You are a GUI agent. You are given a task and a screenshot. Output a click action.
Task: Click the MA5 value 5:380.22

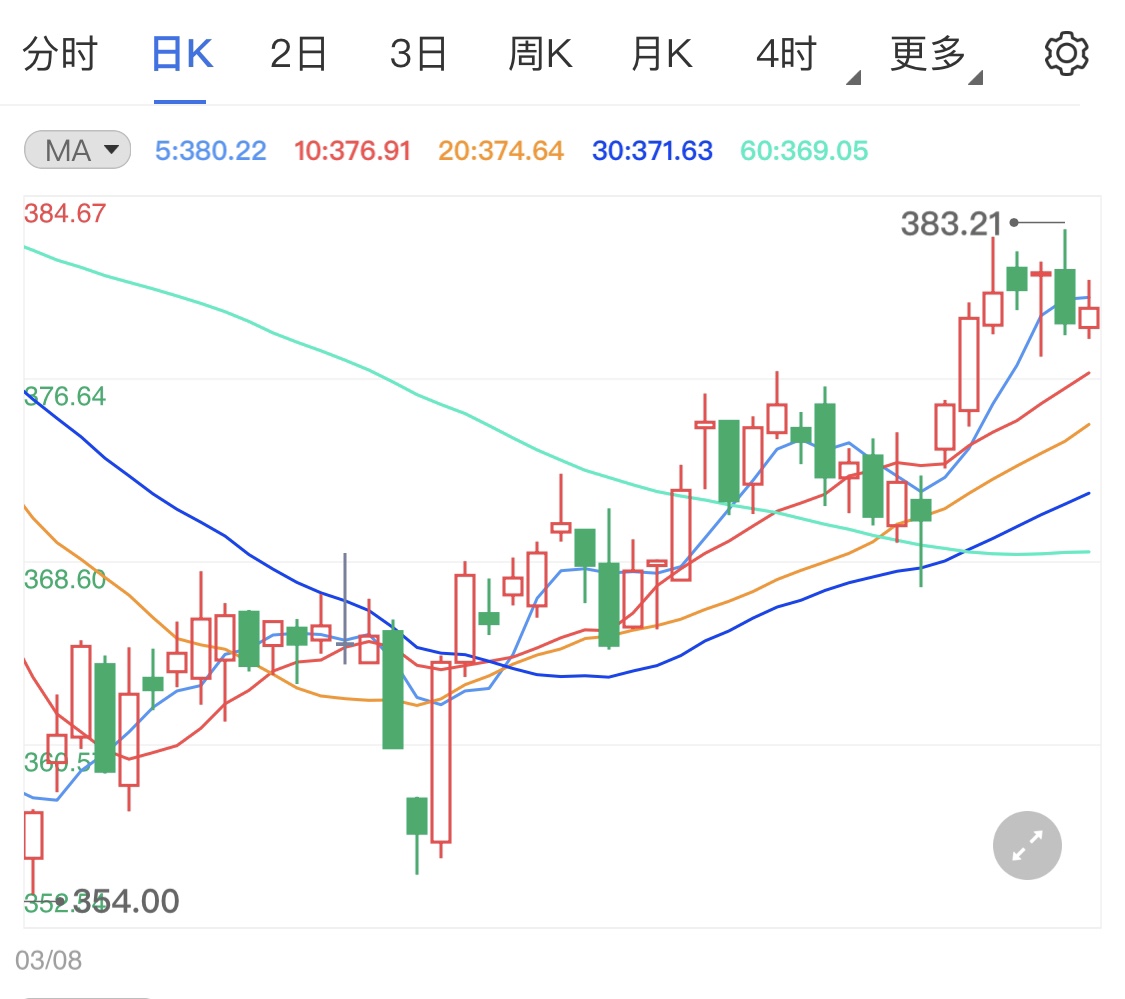(x=211, y=151)
